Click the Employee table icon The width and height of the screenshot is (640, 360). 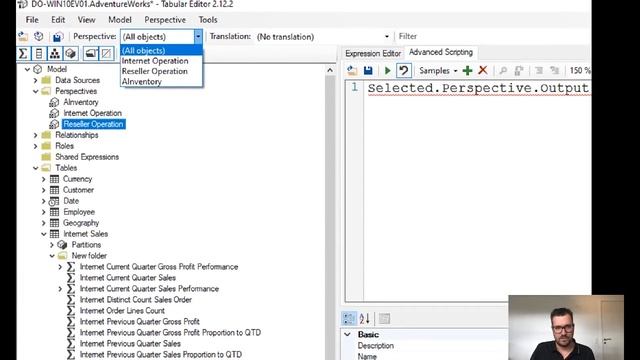coord(54,212)
